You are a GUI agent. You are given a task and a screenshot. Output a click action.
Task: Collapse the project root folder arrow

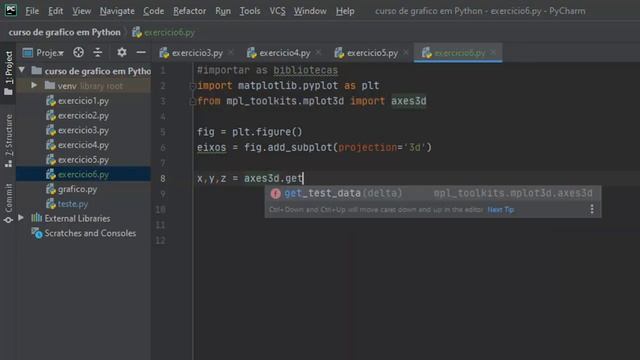point(22,70)
